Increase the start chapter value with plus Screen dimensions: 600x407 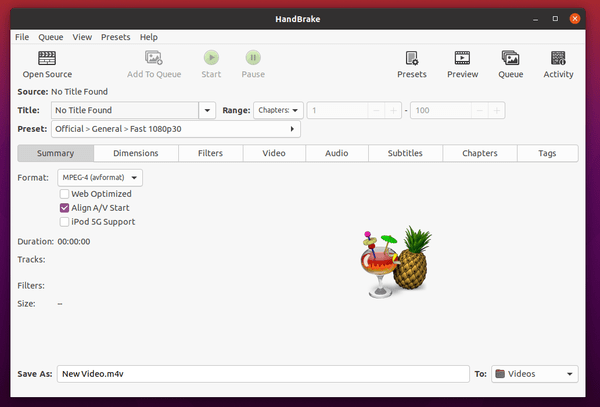coord(393,111)
